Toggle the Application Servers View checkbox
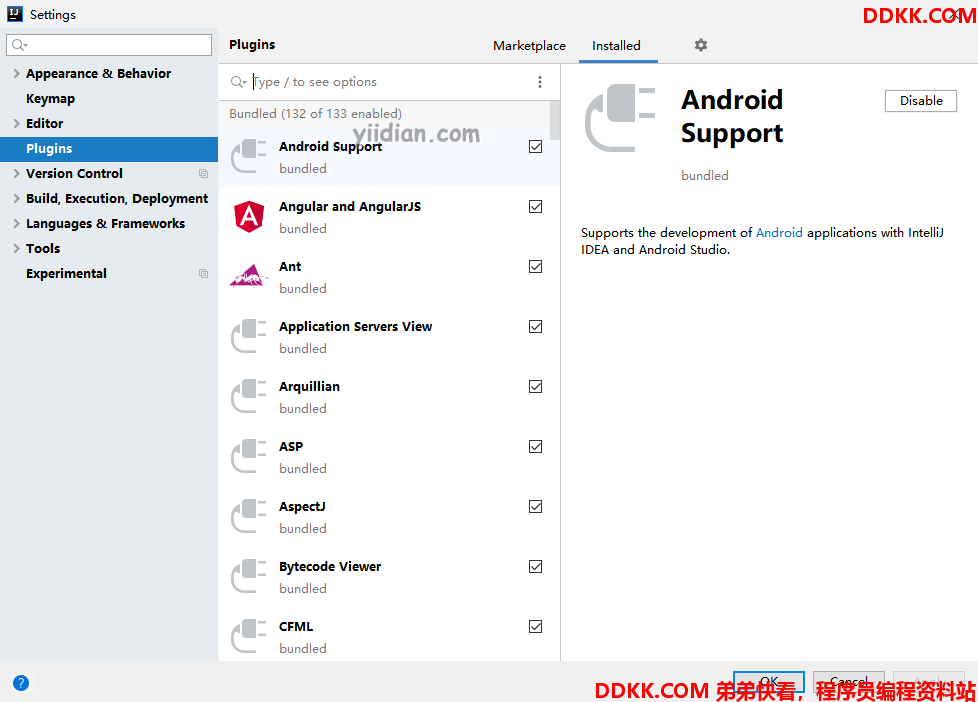 click(535, 326)
